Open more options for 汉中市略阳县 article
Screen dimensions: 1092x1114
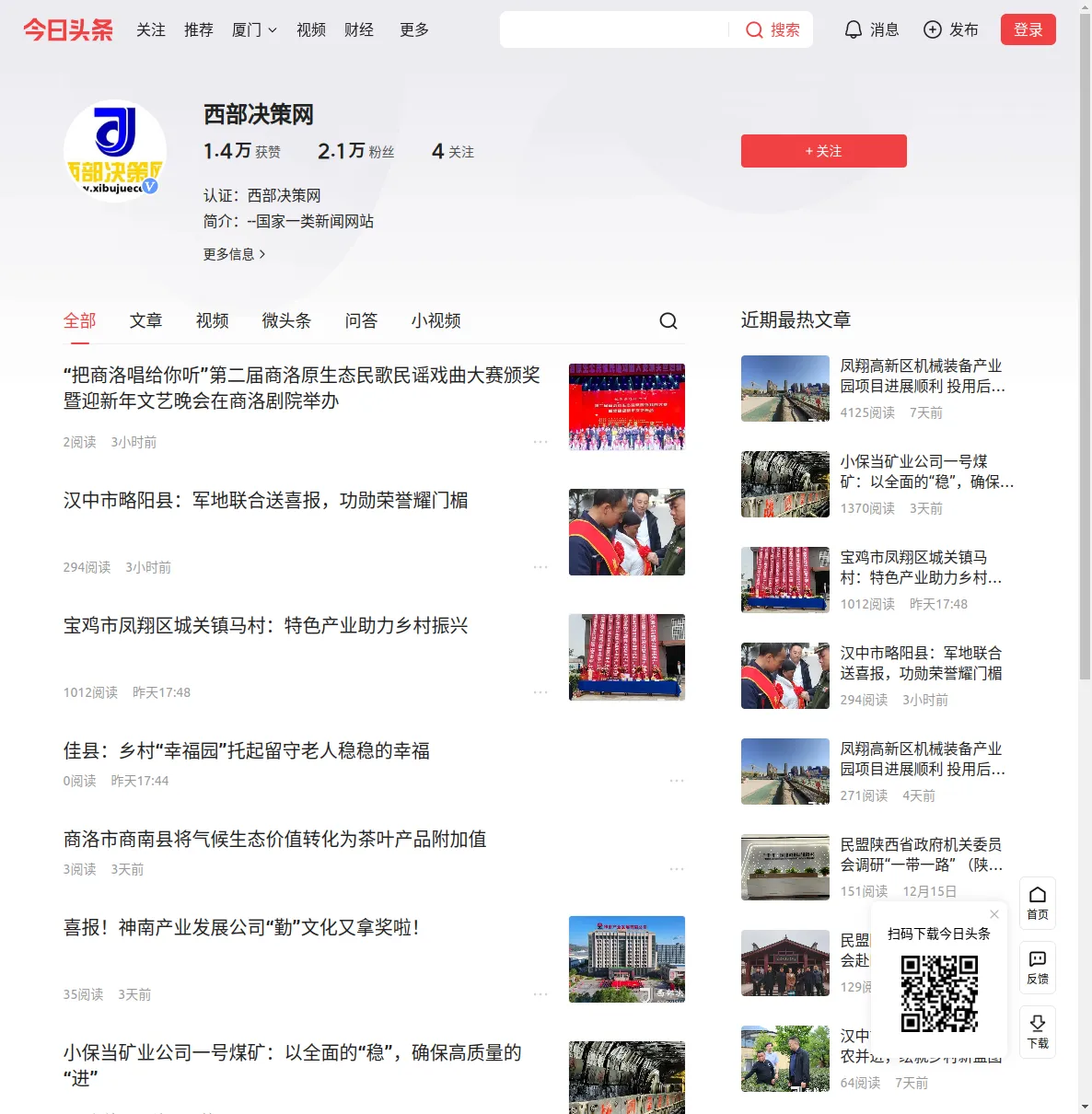pos(540,567)
